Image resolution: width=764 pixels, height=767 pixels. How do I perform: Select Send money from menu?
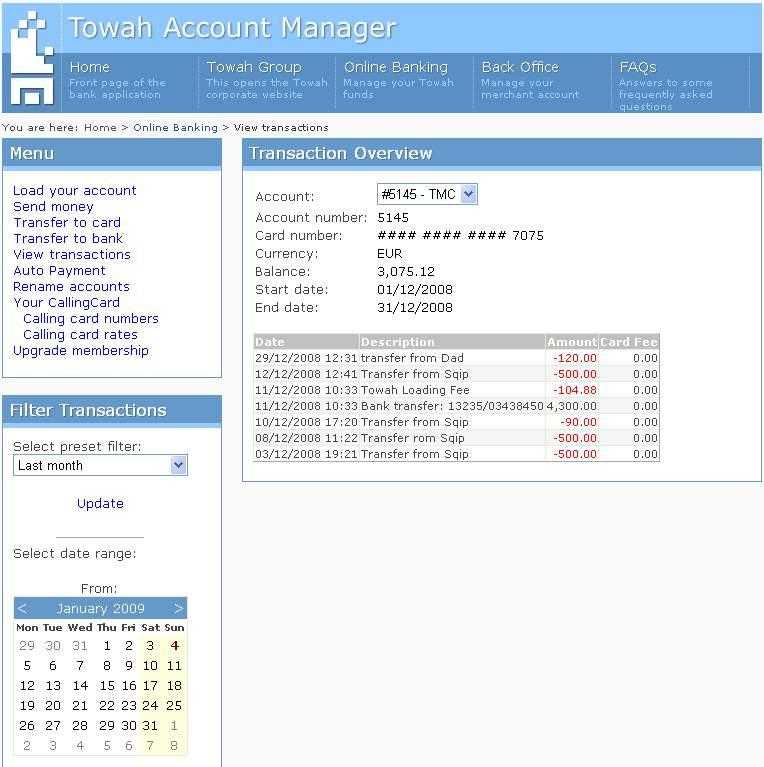[x=53, y=206]
